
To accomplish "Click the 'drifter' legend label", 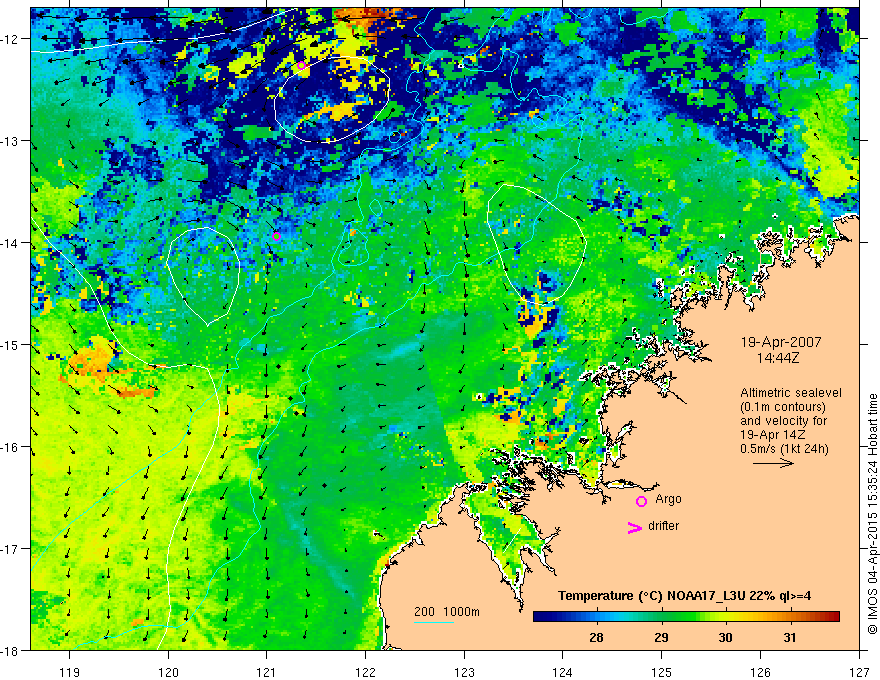I will 663,526.
